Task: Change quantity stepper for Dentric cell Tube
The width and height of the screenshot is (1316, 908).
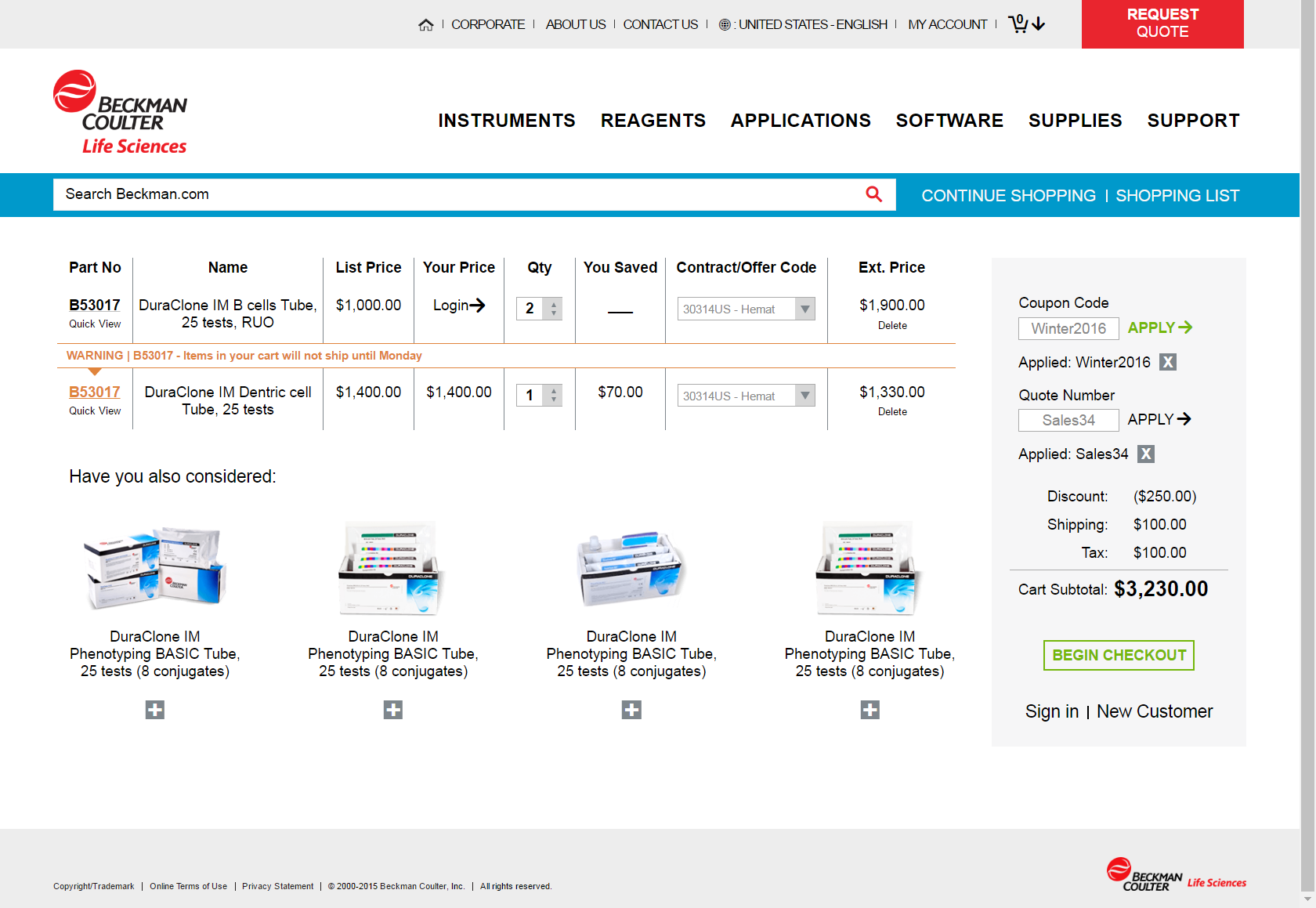Action: 554,395
